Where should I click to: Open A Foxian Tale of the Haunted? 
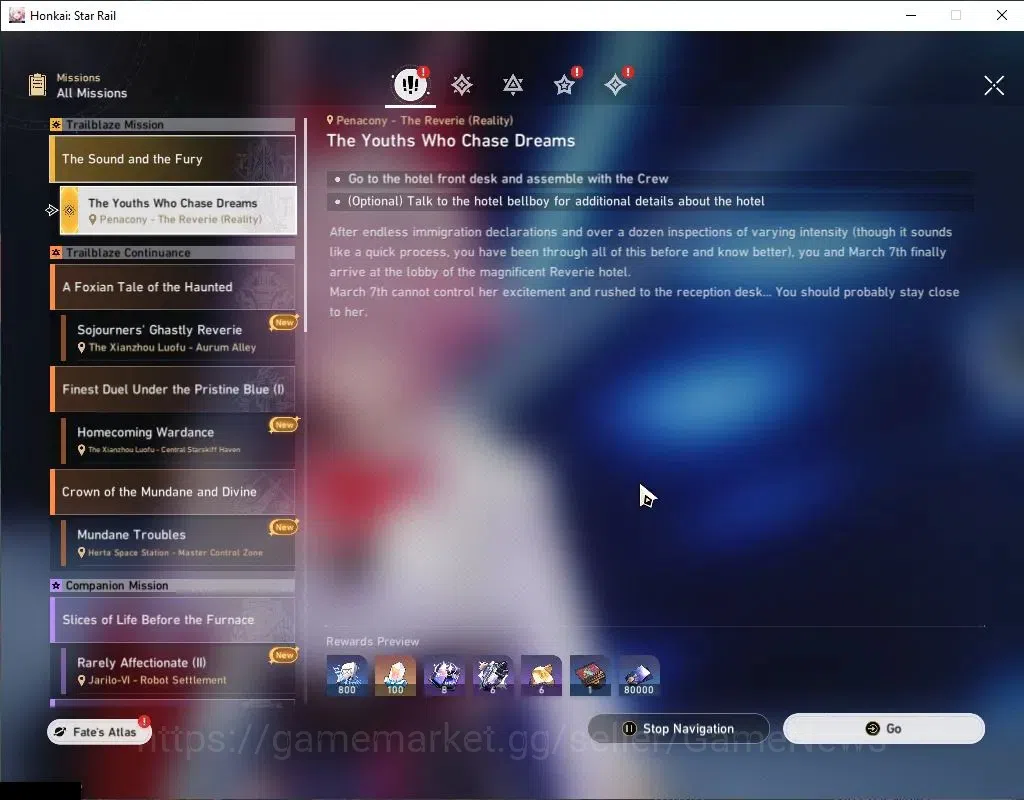(x=172, y=287)
